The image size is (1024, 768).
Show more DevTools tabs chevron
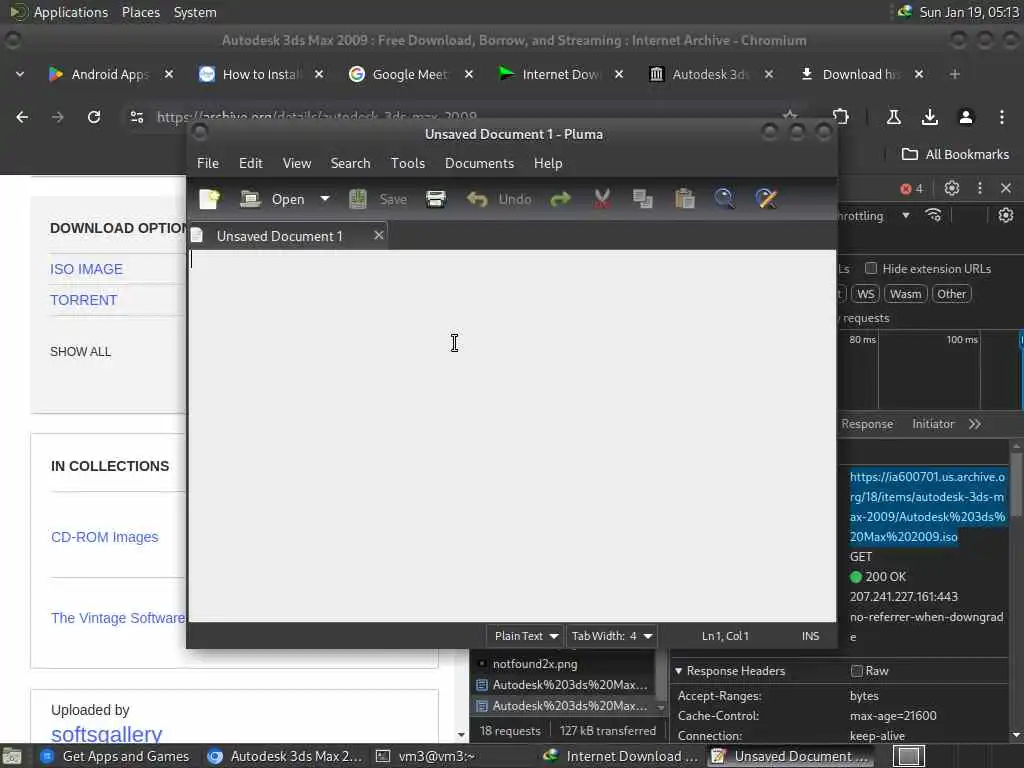pos(975,424)
